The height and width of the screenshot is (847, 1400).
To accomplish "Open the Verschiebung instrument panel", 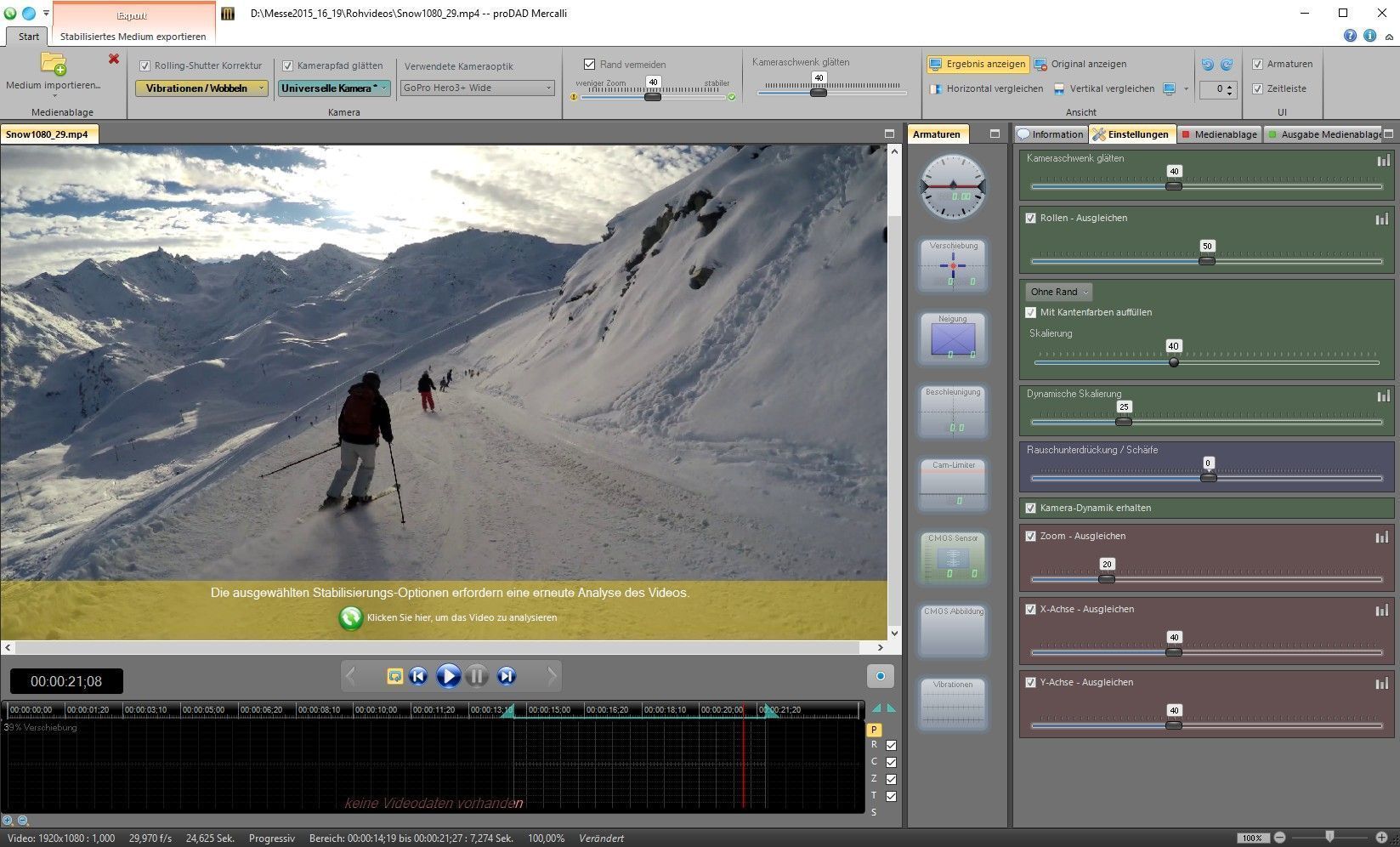I will pyautogui.click(x=953, y=264).
